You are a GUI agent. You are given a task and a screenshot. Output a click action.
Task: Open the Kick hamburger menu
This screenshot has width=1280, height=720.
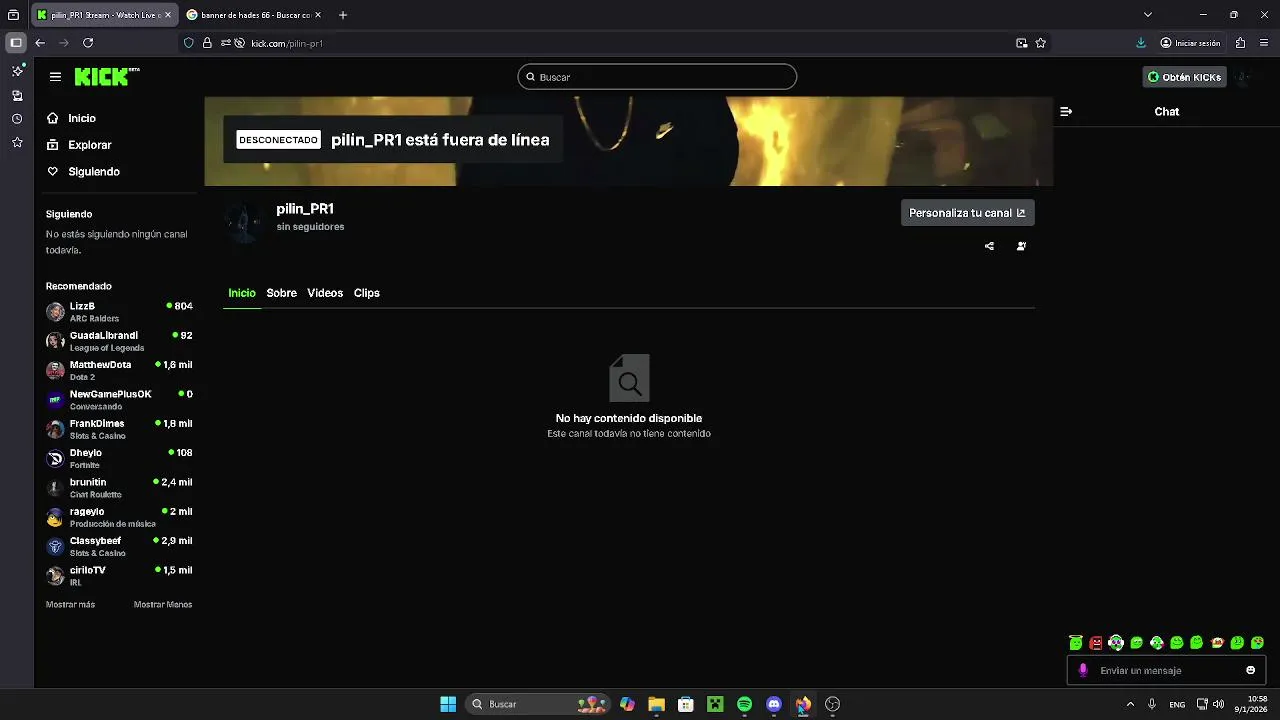pyautogui.click(x=55, y=77)
